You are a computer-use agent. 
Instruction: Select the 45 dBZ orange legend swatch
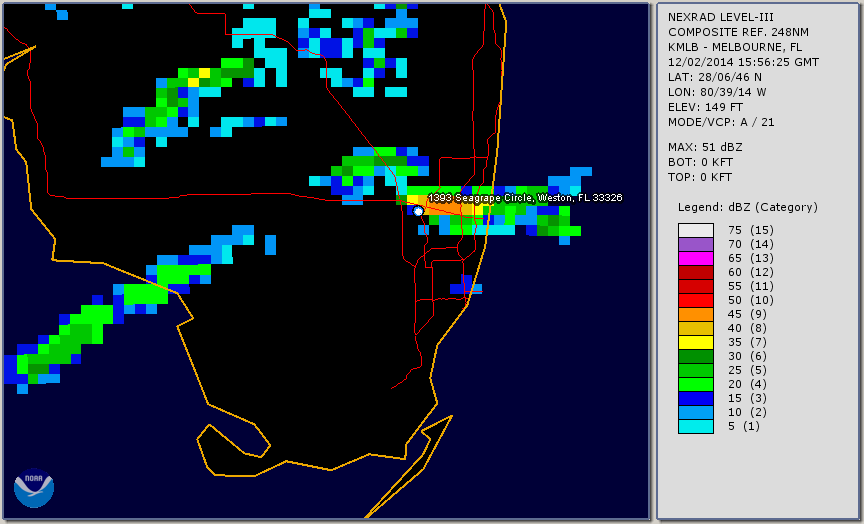[696, 314]
